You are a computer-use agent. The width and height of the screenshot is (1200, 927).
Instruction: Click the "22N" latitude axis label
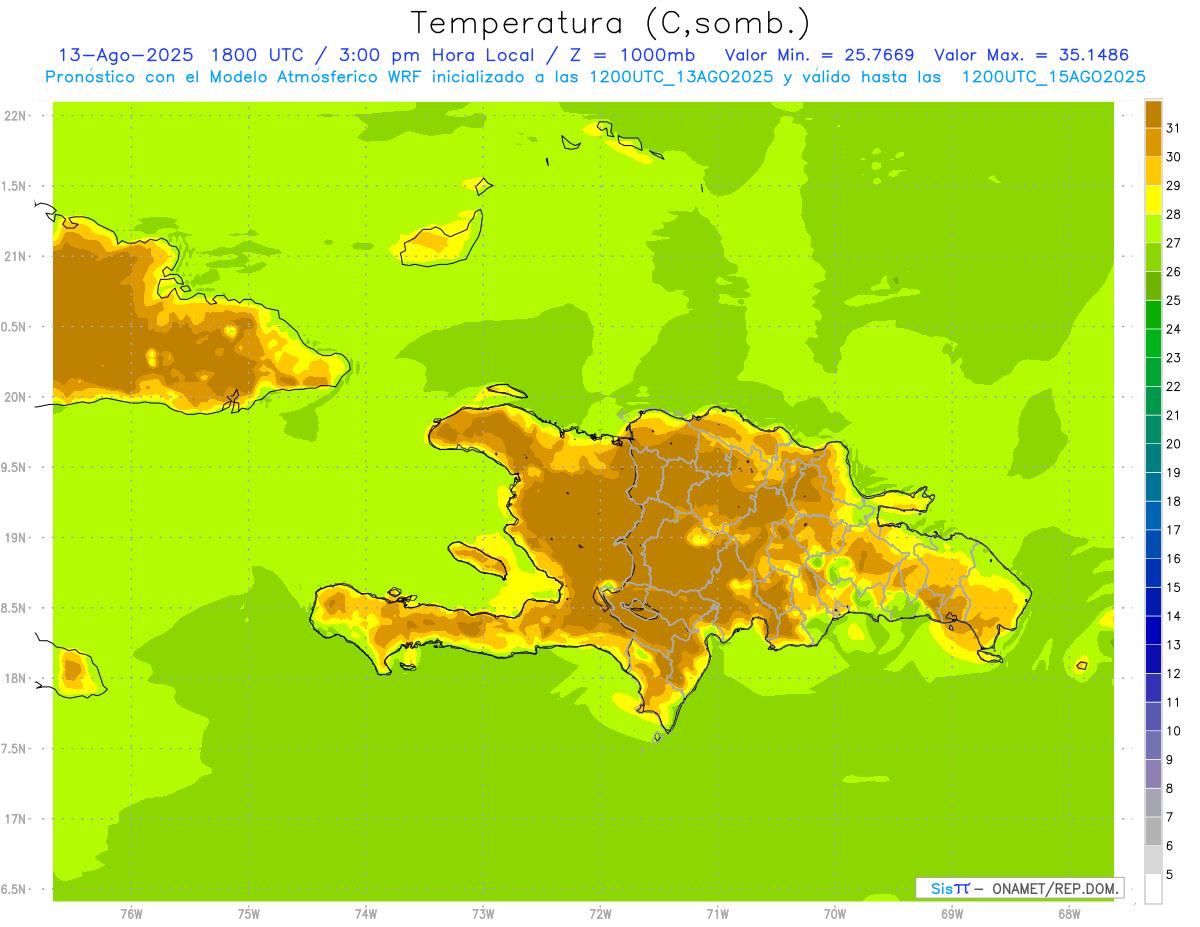point(15,115)
